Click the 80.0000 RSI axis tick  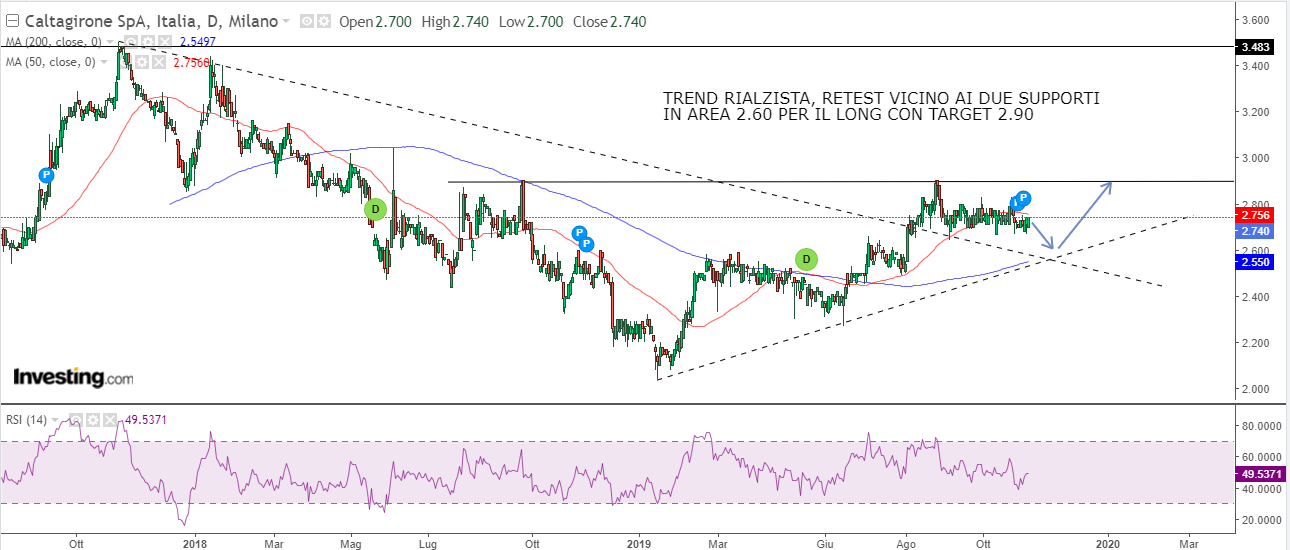click(x=1261, y=426)
